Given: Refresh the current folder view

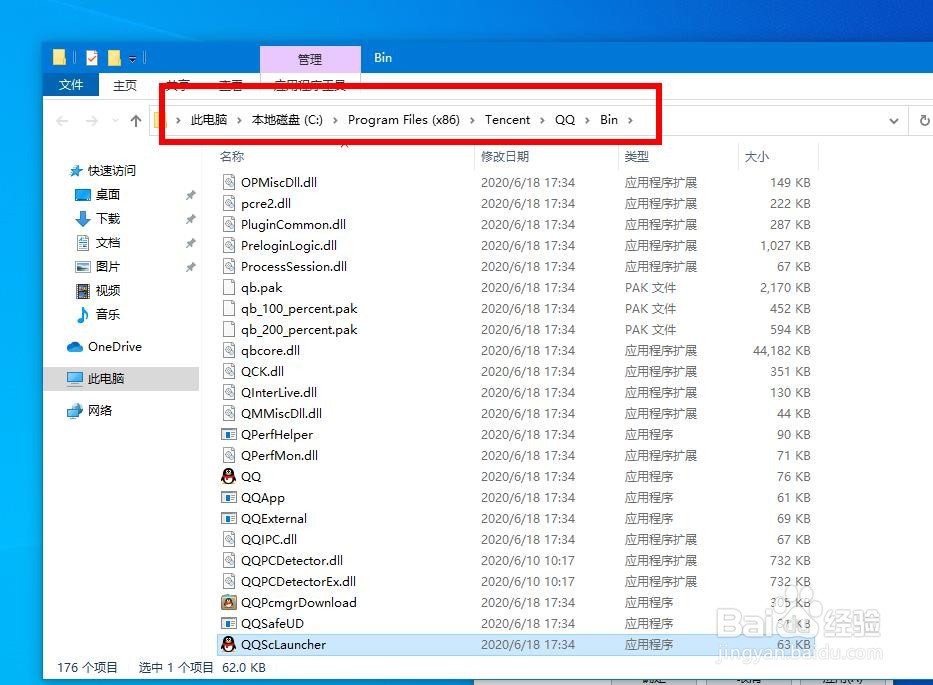Looking at the screenshot, I should click(924, 120).
